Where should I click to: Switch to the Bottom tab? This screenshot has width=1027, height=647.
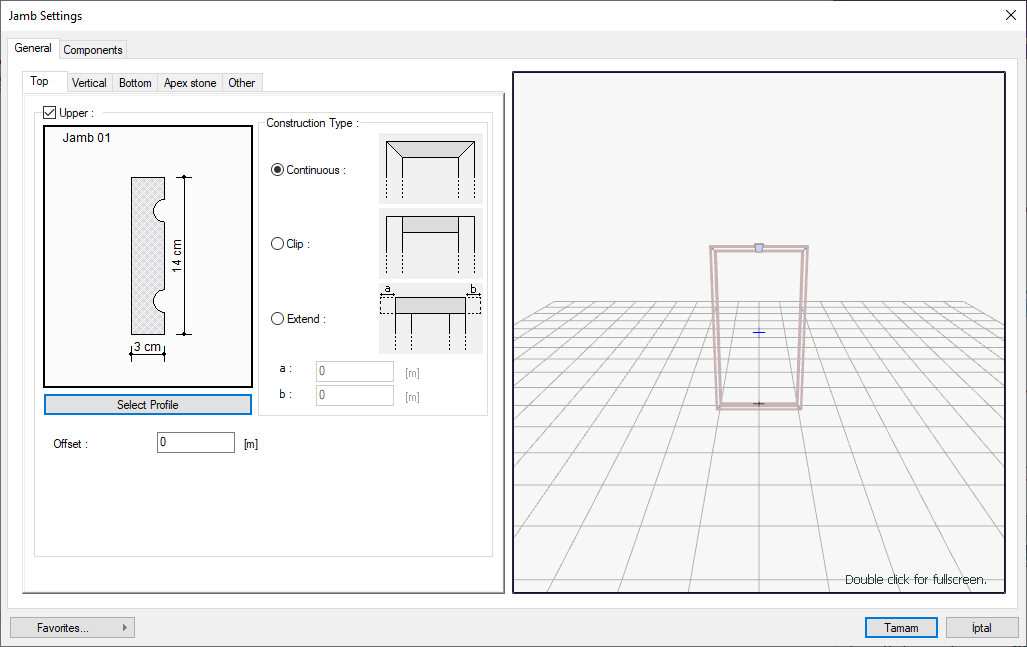click(x=135, y=83)
